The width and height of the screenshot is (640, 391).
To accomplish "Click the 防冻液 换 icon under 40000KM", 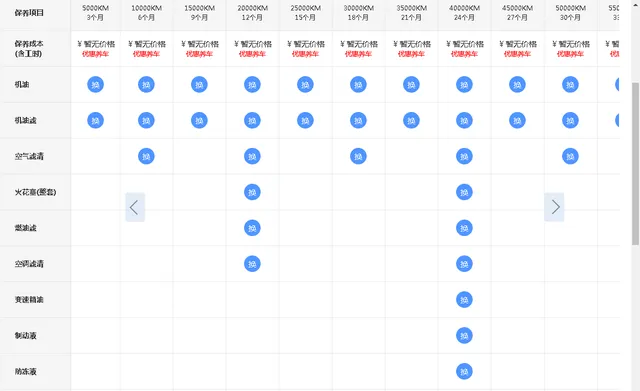I will click(x=464, y=371).
